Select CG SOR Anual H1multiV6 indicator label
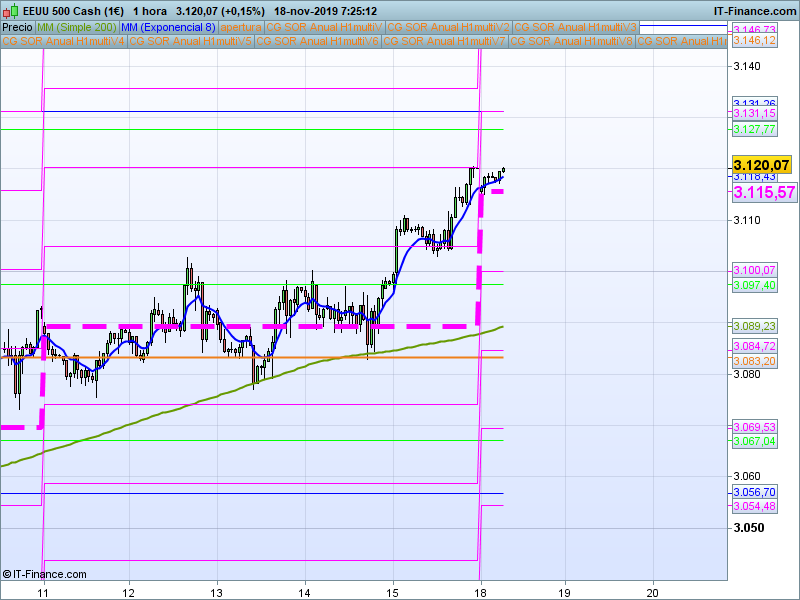800x600 pixels. coord(318,41)
